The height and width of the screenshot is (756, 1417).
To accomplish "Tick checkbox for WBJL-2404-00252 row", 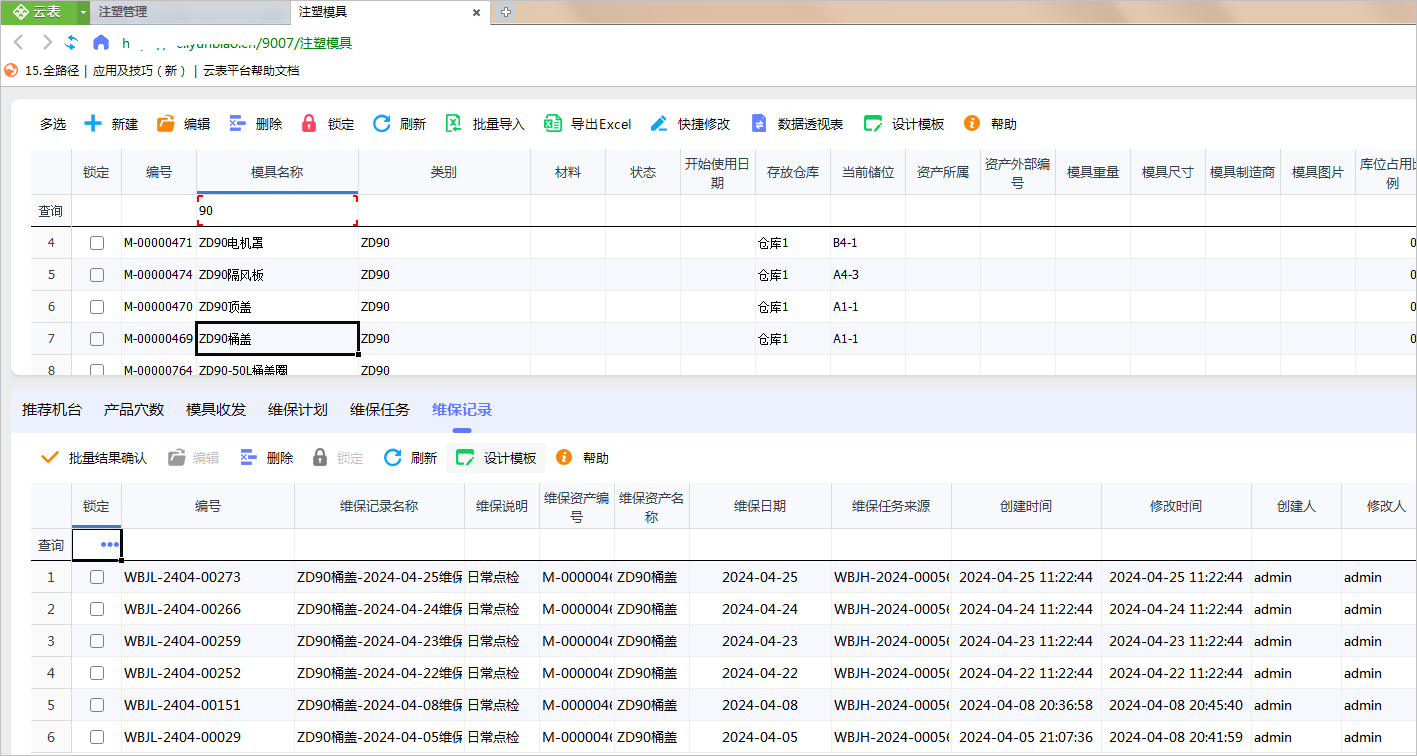I will click(x=97, y=673).
